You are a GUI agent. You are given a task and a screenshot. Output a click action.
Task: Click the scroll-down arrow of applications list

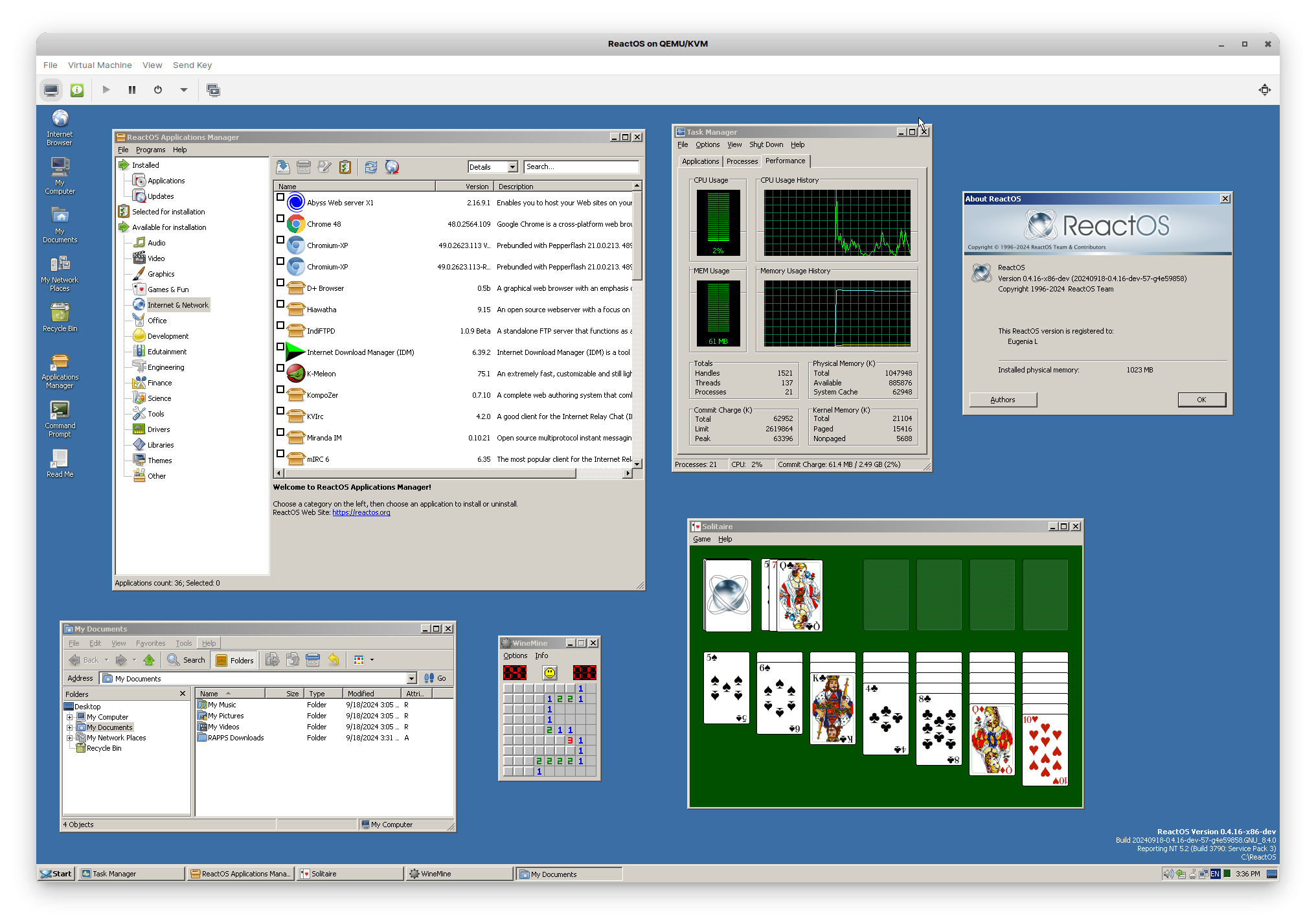pyautogui.click(x=637, y=463)
